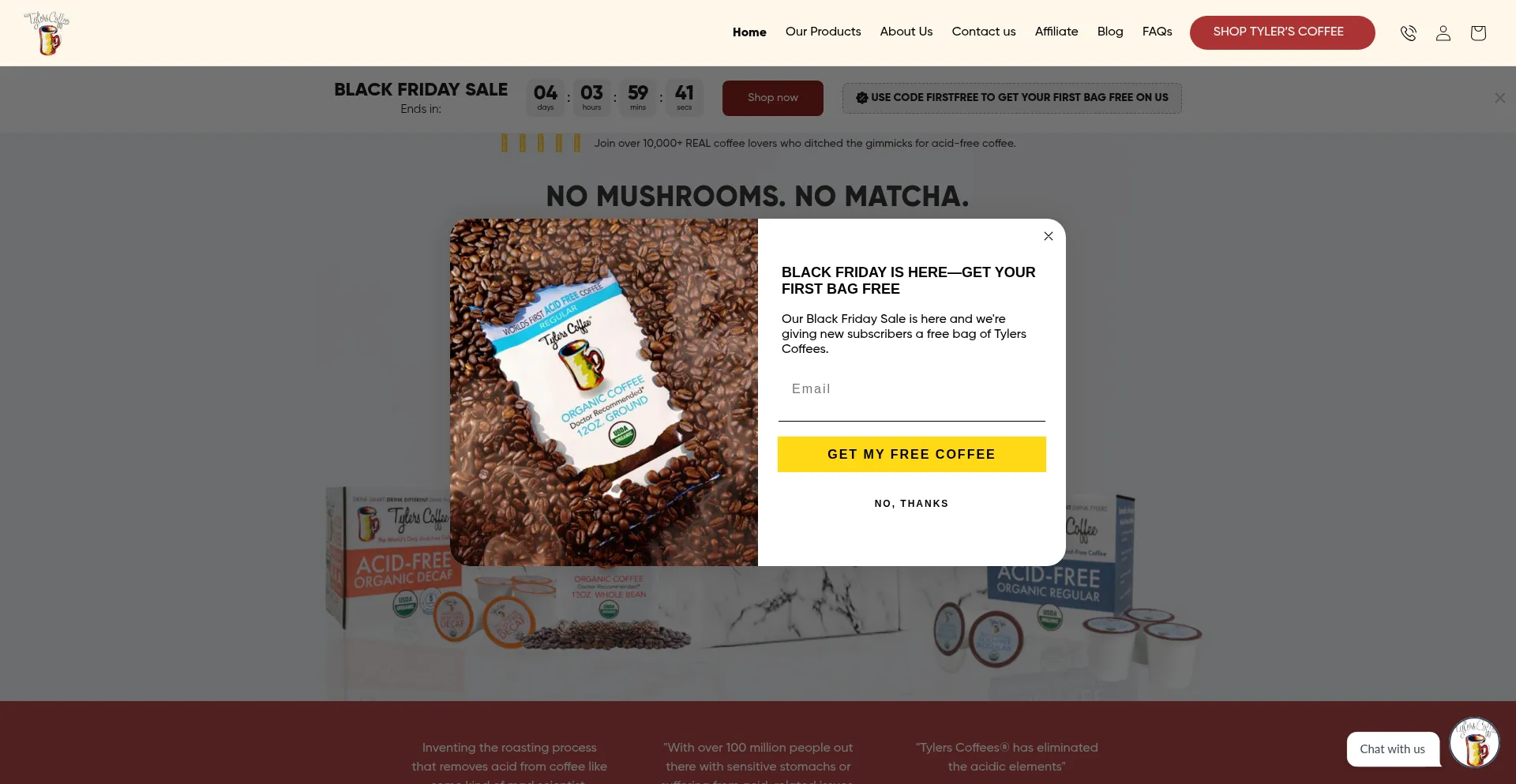1516x784 pixels.
Task: Decline offer with No, Thanks
Action: tap(912, 504)
